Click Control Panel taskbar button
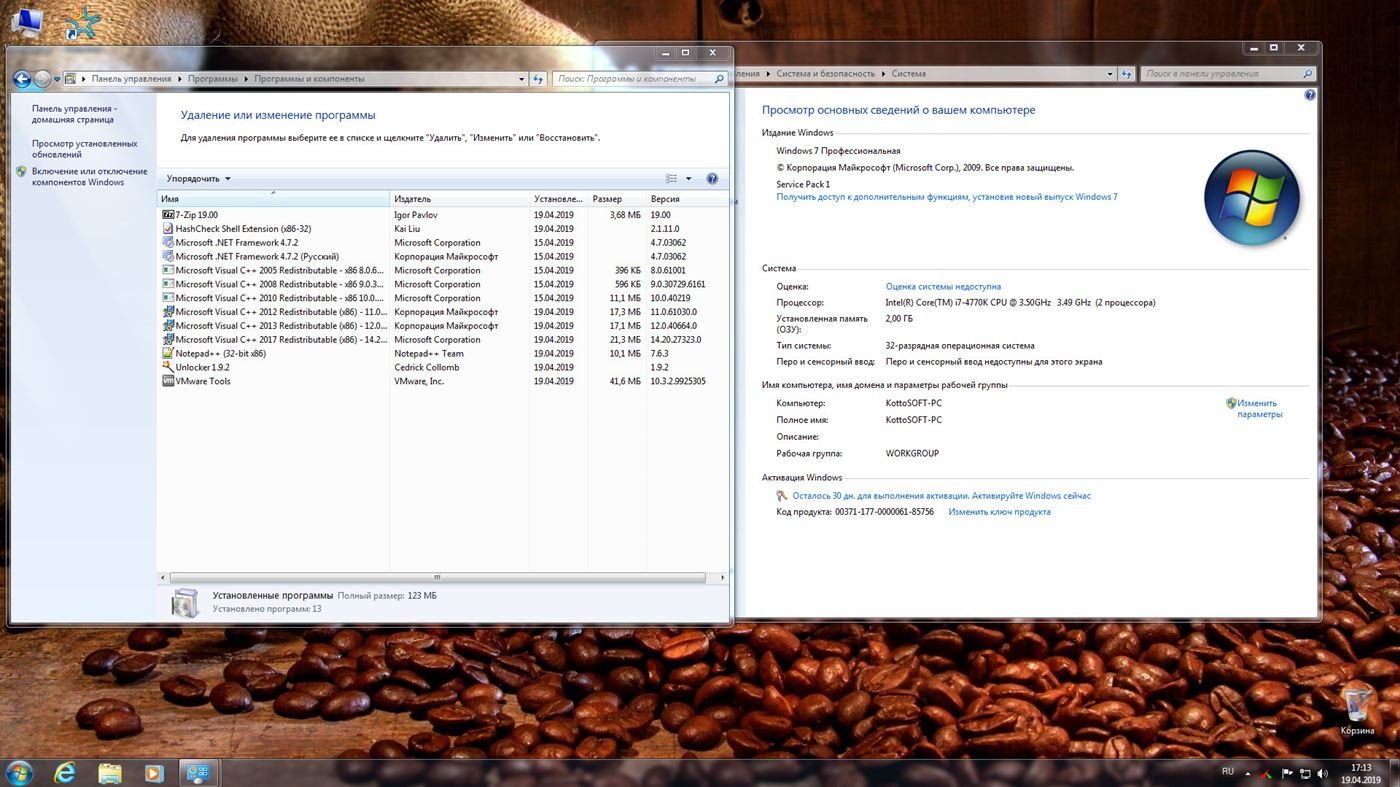This screenshot has width=1400, height=787. point(198,772)
